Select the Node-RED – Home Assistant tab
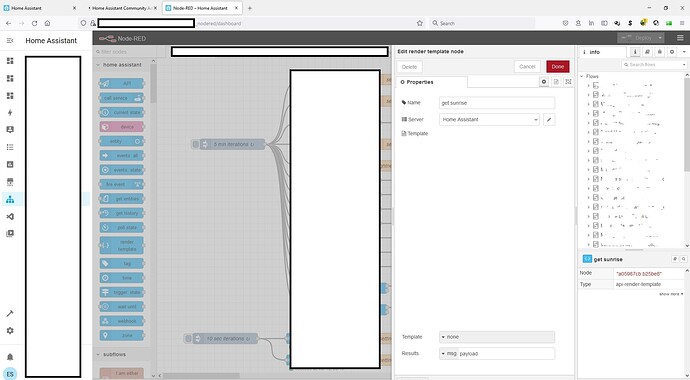690x380 pixels. (x=202, y=8)
